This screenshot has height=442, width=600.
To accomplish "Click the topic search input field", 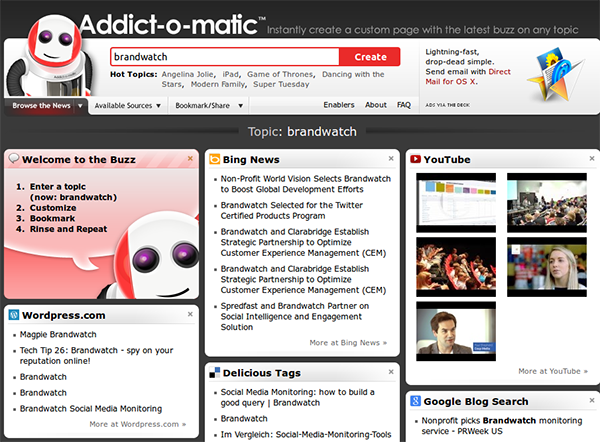I will click(x=225, y=57).
